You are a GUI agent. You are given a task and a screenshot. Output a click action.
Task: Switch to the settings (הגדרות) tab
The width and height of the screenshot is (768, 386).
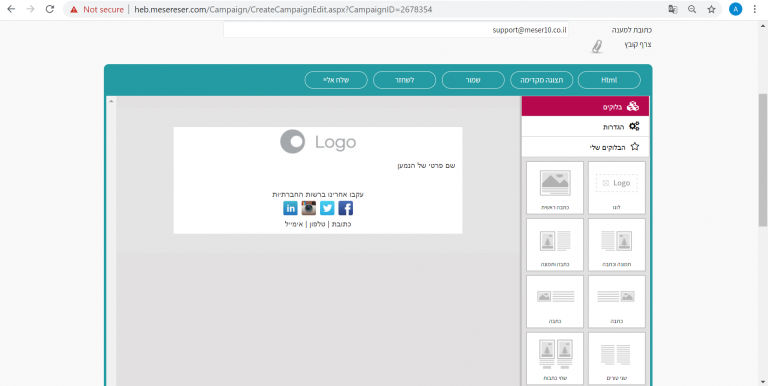click(585, 126)
